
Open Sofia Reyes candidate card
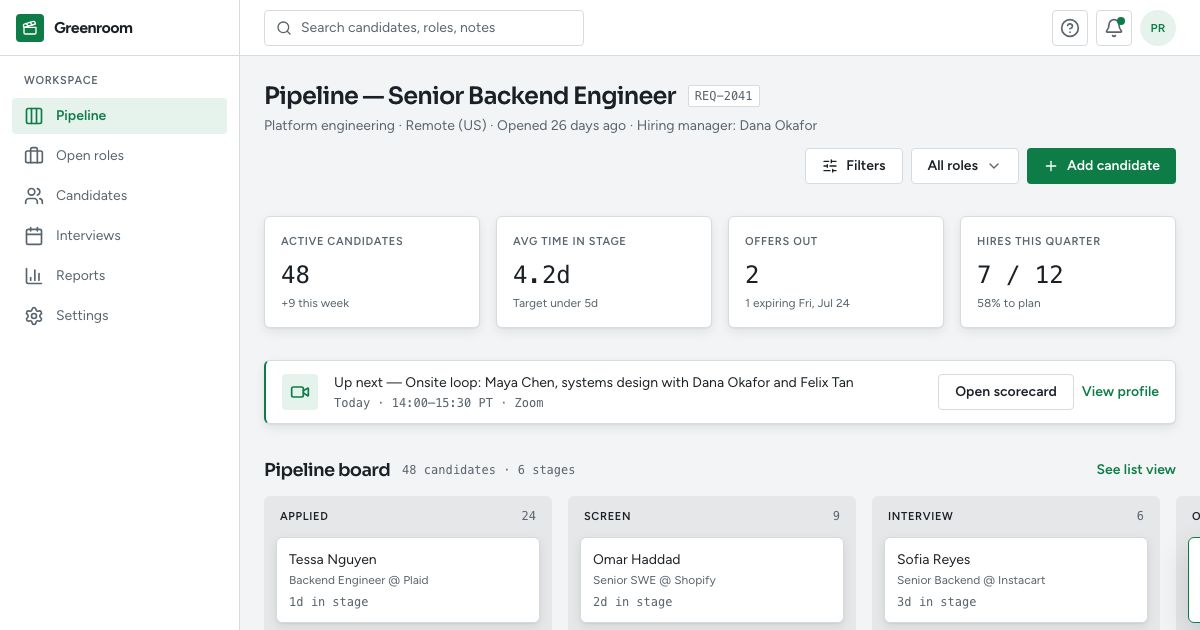(x=1016, y=580)
